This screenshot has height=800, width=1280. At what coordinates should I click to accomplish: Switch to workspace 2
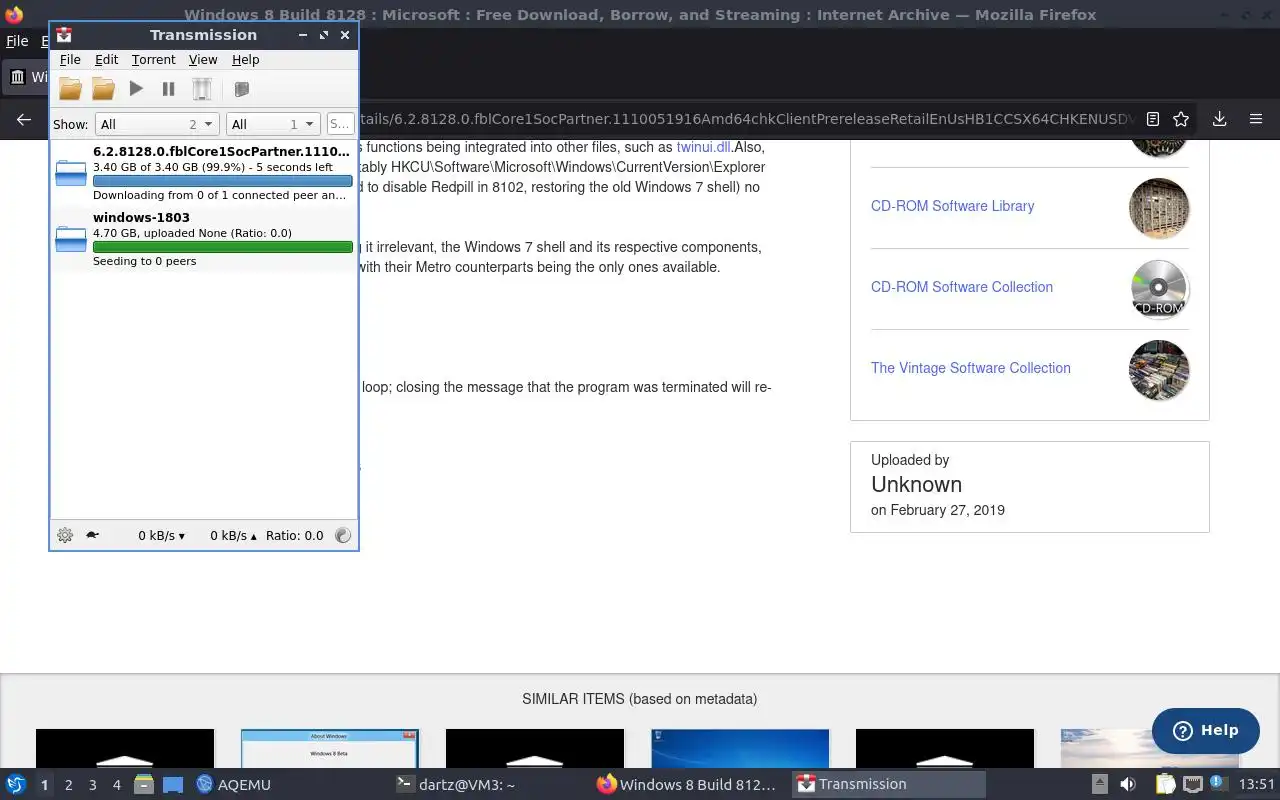(68, 785)
